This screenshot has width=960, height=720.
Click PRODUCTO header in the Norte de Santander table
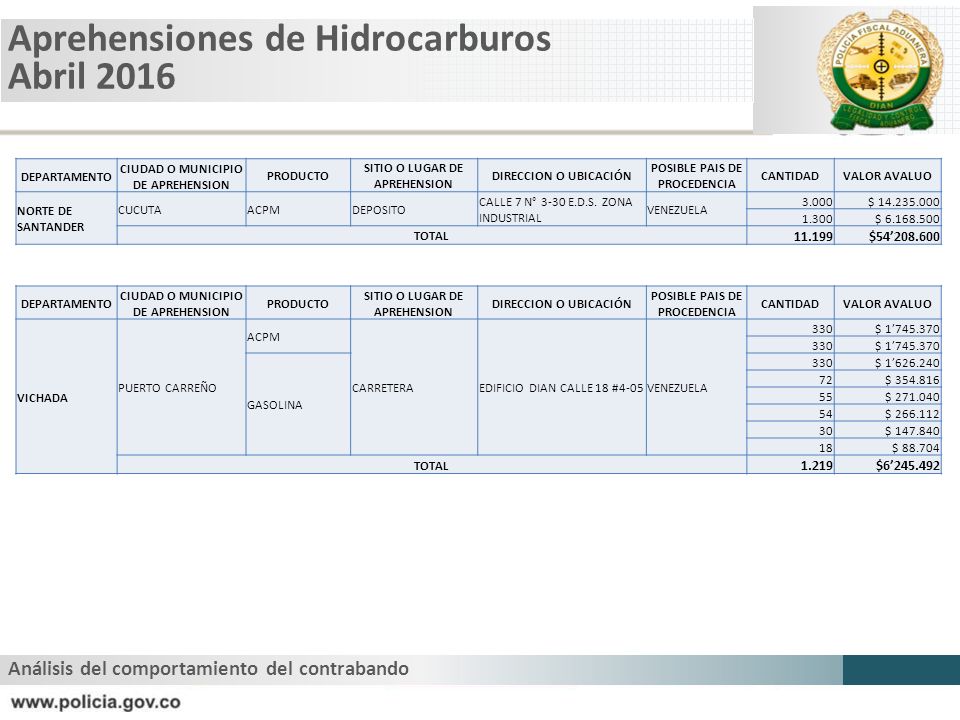pyautogui.click(x=298, y=176)
